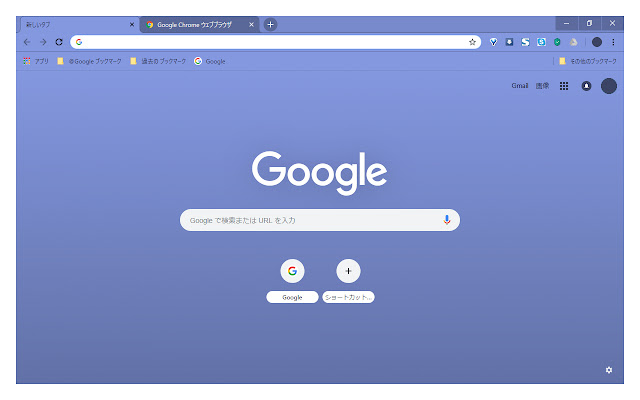Click the Google shortcut label
The image size is (640, 400).
[292, 297]
